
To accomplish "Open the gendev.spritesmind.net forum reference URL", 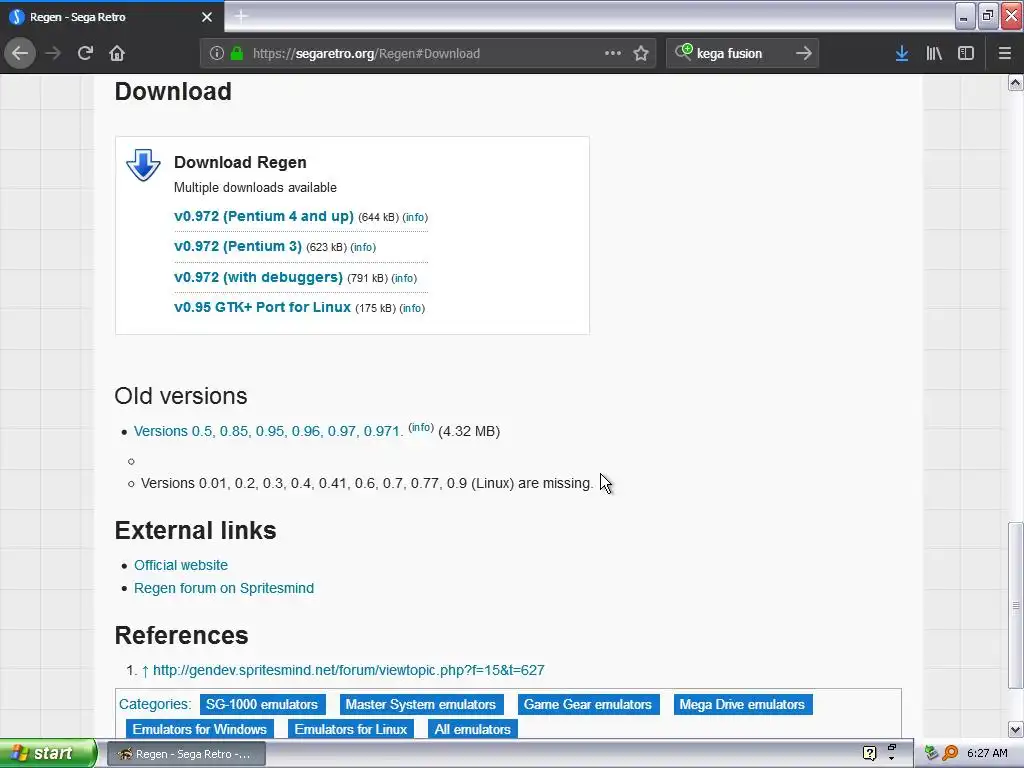I will tap(349, 670).
